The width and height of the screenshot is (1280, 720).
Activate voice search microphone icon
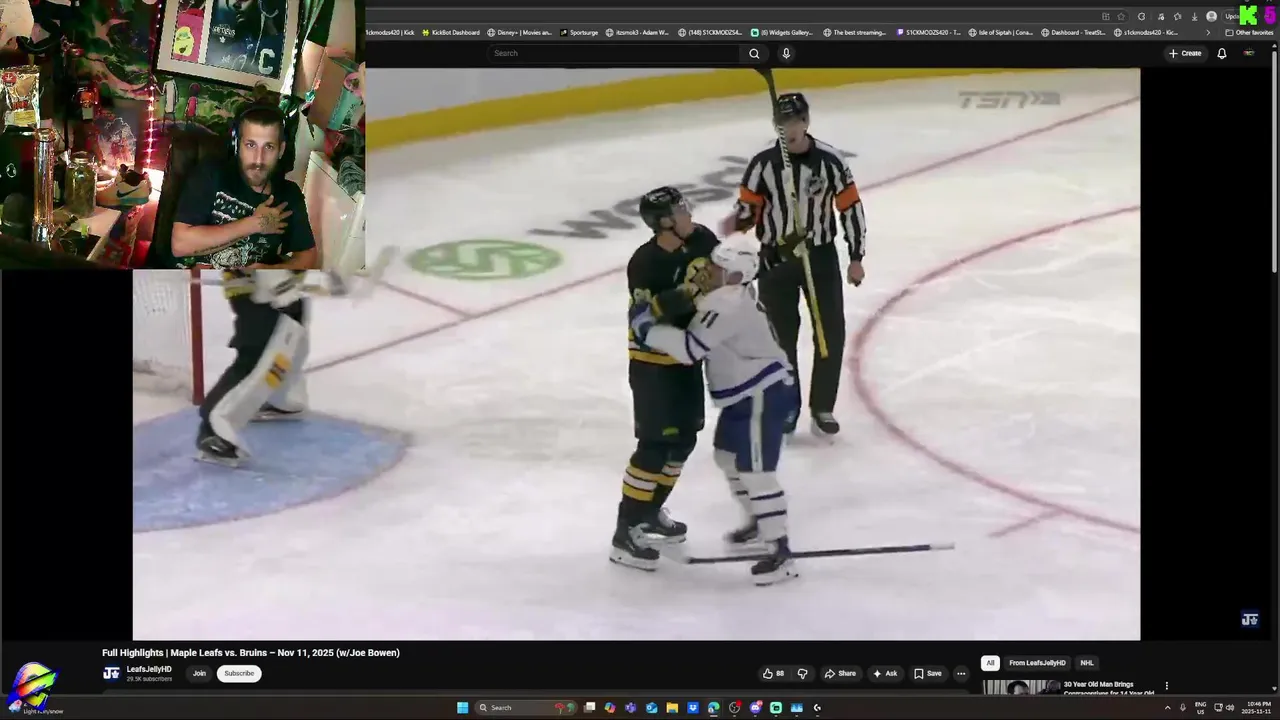pos(786,53)
